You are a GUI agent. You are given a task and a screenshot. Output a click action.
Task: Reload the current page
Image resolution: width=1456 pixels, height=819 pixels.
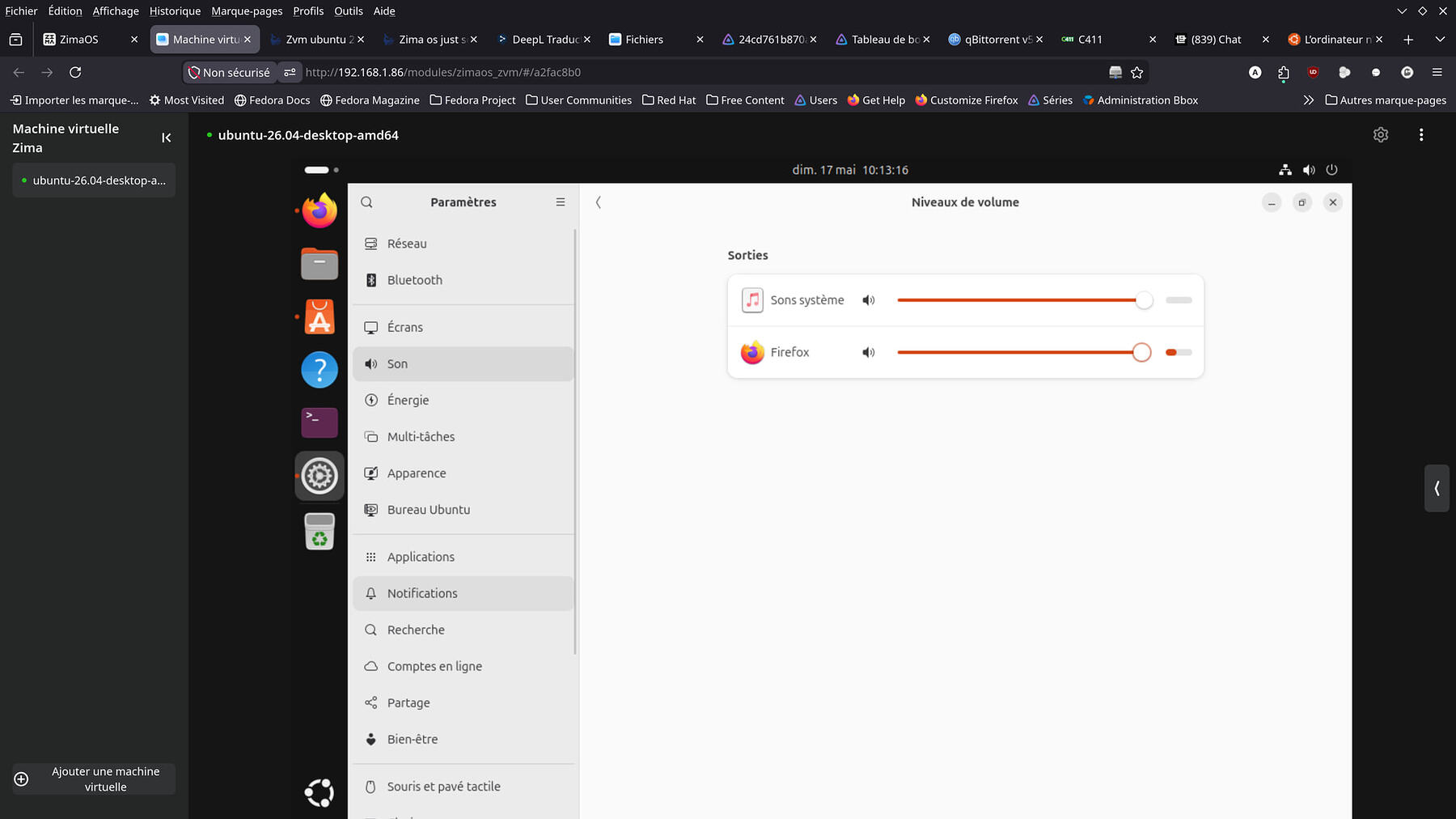[x=75, y=72]
